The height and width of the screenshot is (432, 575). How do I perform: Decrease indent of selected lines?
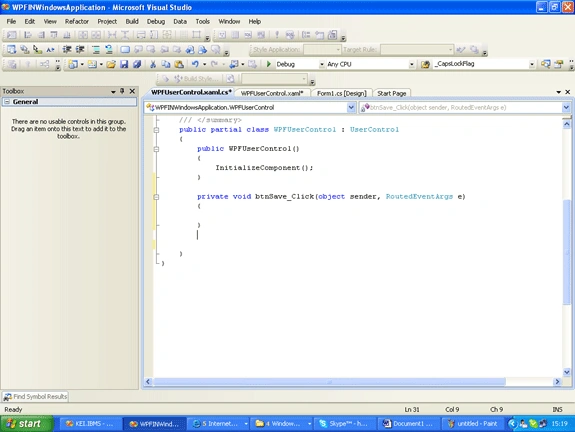[67, 49]
